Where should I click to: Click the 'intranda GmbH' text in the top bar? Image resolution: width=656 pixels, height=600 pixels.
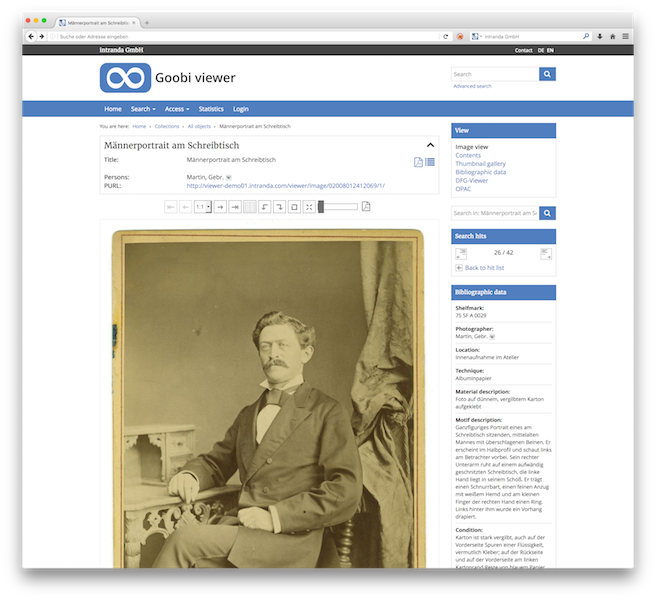pos(121,50)
